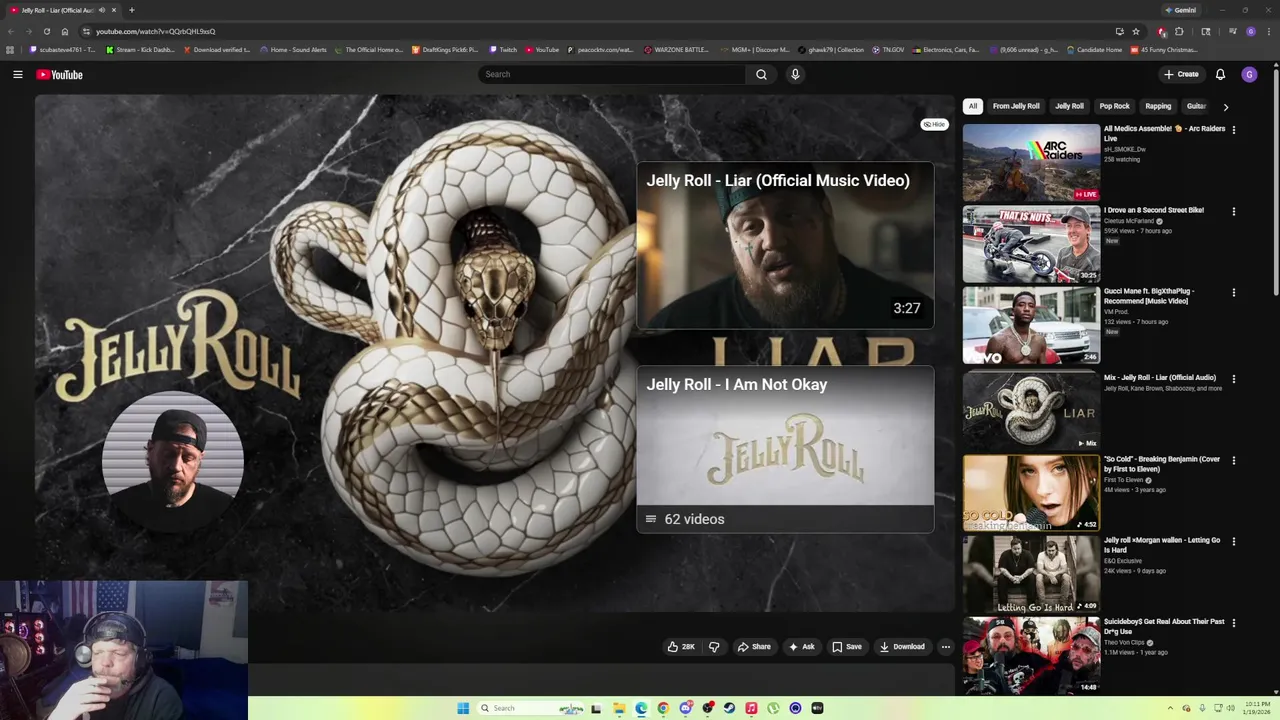This screenshot has height=720, width=1280.
Task: Open Steam from the taskbar
Action: click(x=729, y=708)
